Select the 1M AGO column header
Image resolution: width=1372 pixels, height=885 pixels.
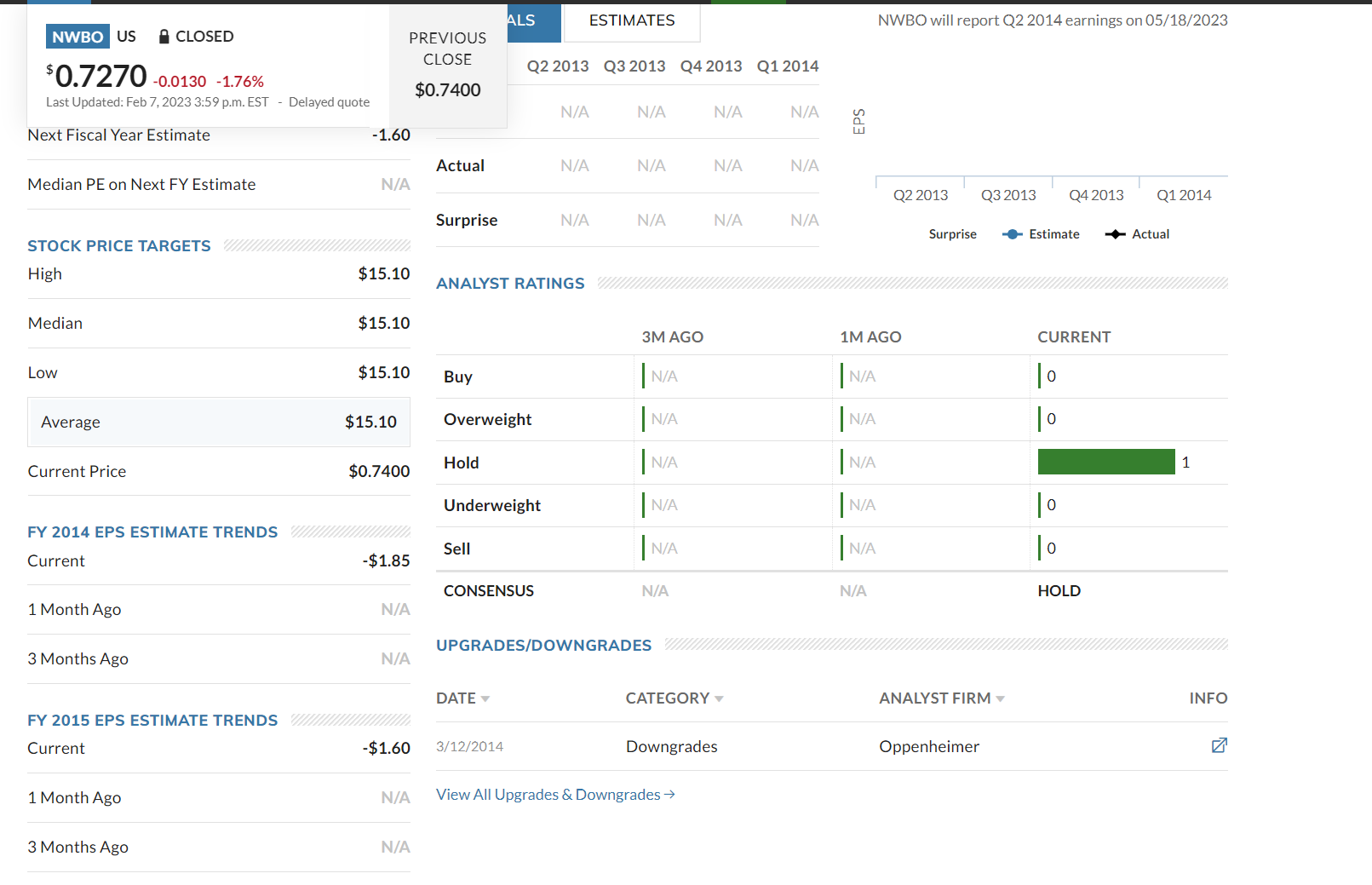pos(870,337)
